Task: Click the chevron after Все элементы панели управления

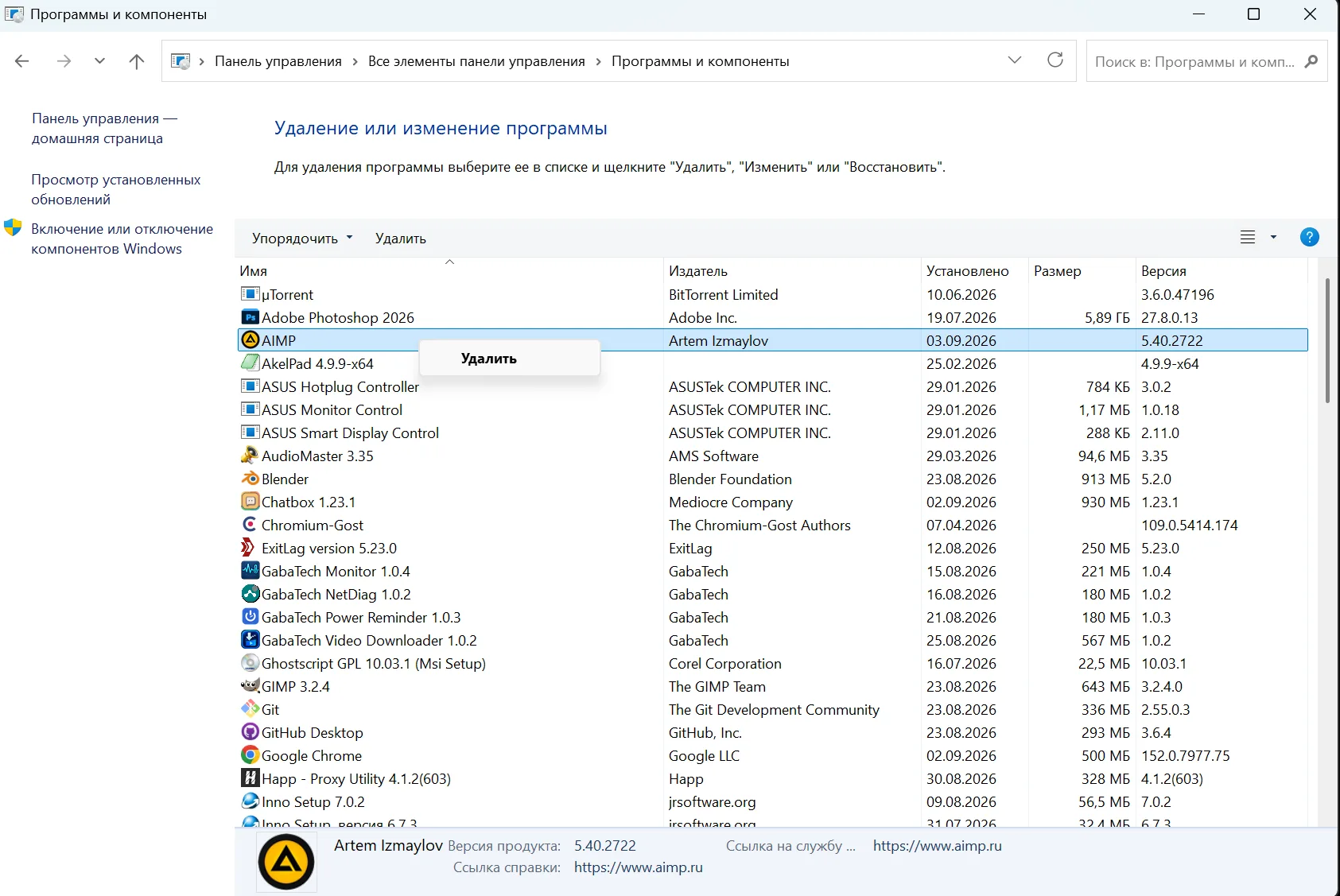Action: [x=598, y=61]
